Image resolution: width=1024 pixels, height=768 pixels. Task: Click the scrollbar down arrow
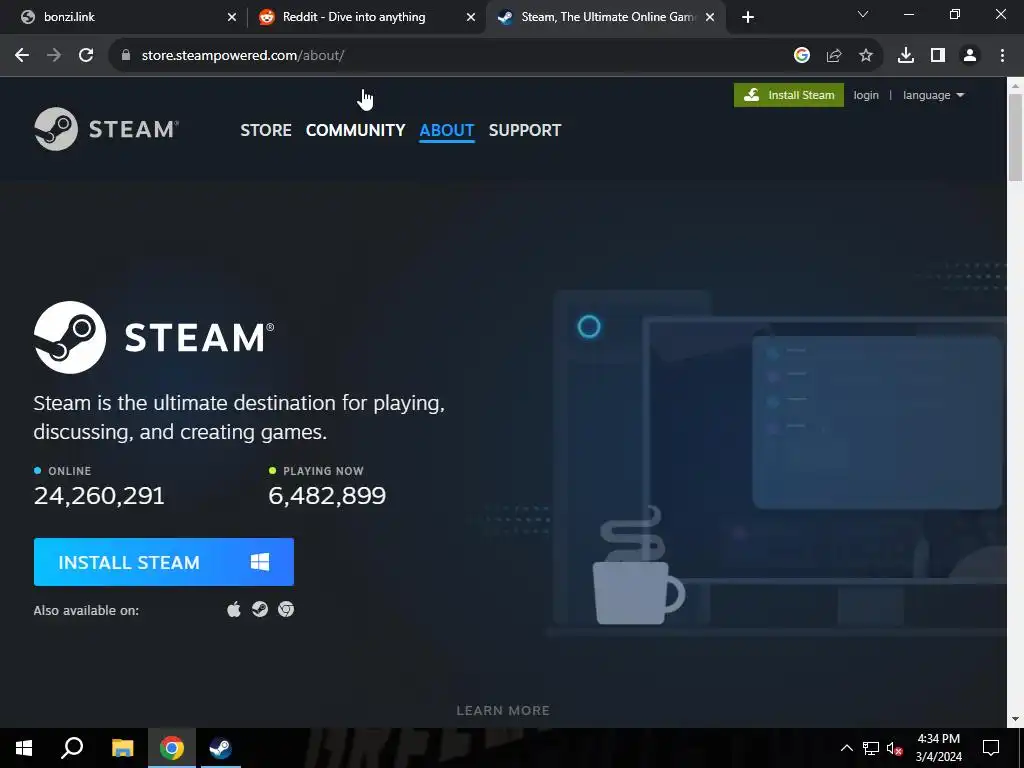tap(1016, 719)
